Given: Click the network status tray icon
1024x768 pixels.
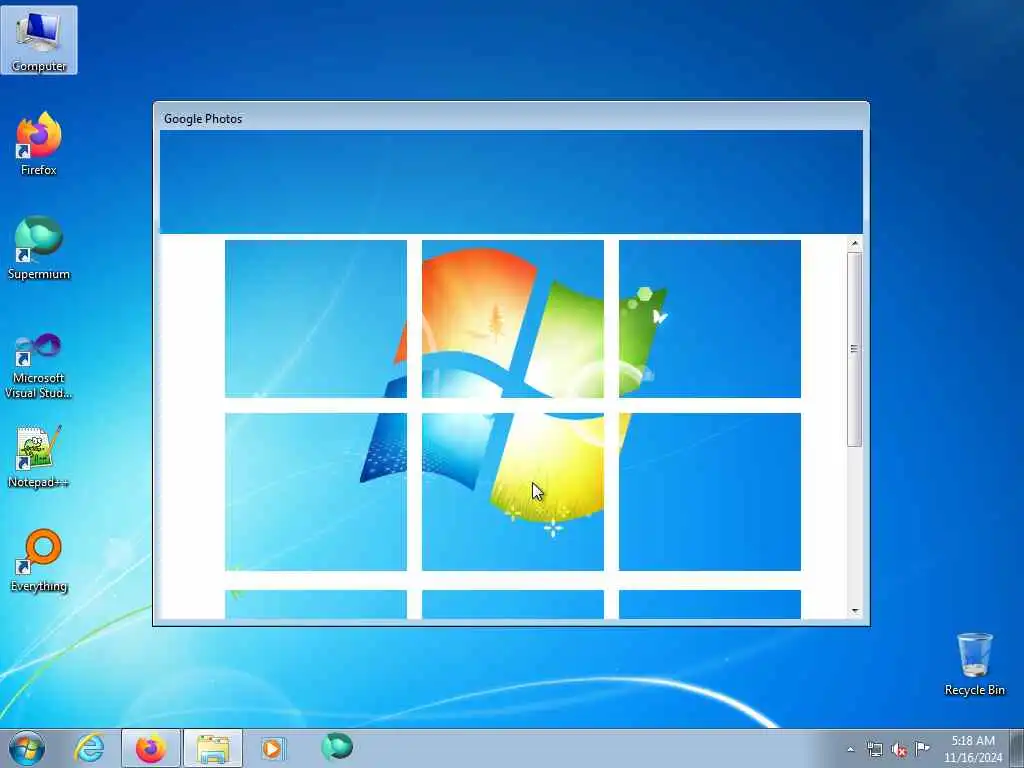Looking at the screenshot, I should 874,749.
